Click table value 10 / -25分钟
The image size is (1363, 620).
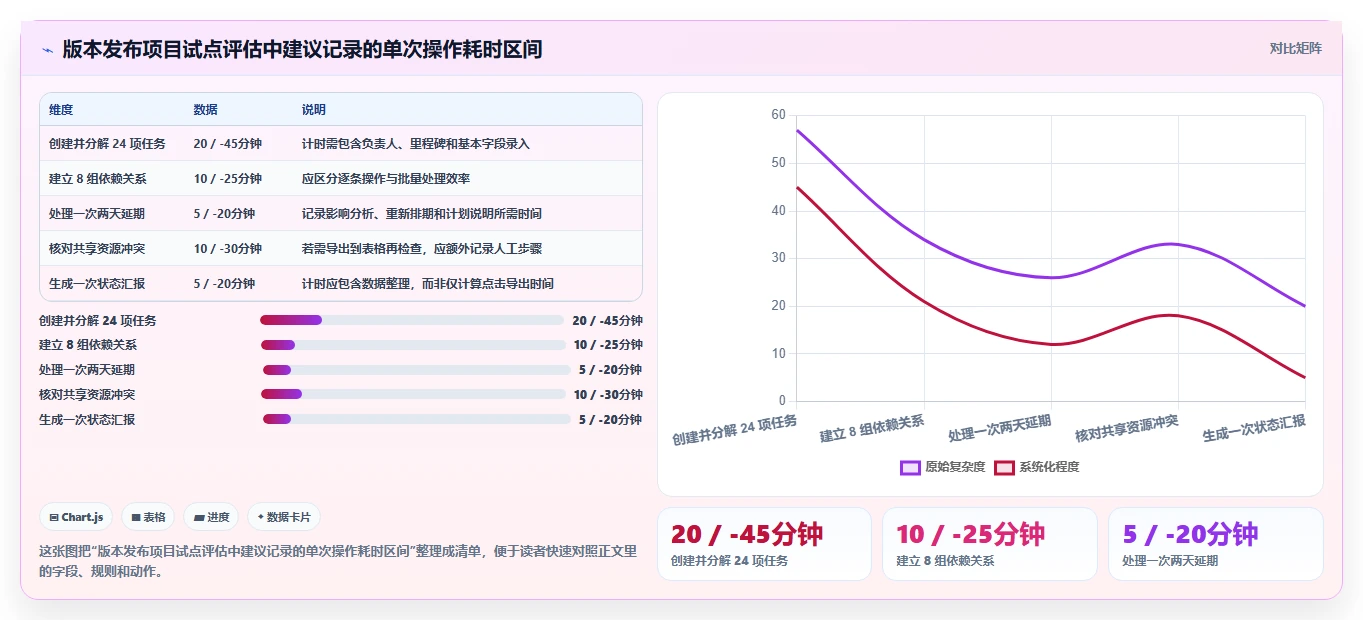click(x=228, y=179)
